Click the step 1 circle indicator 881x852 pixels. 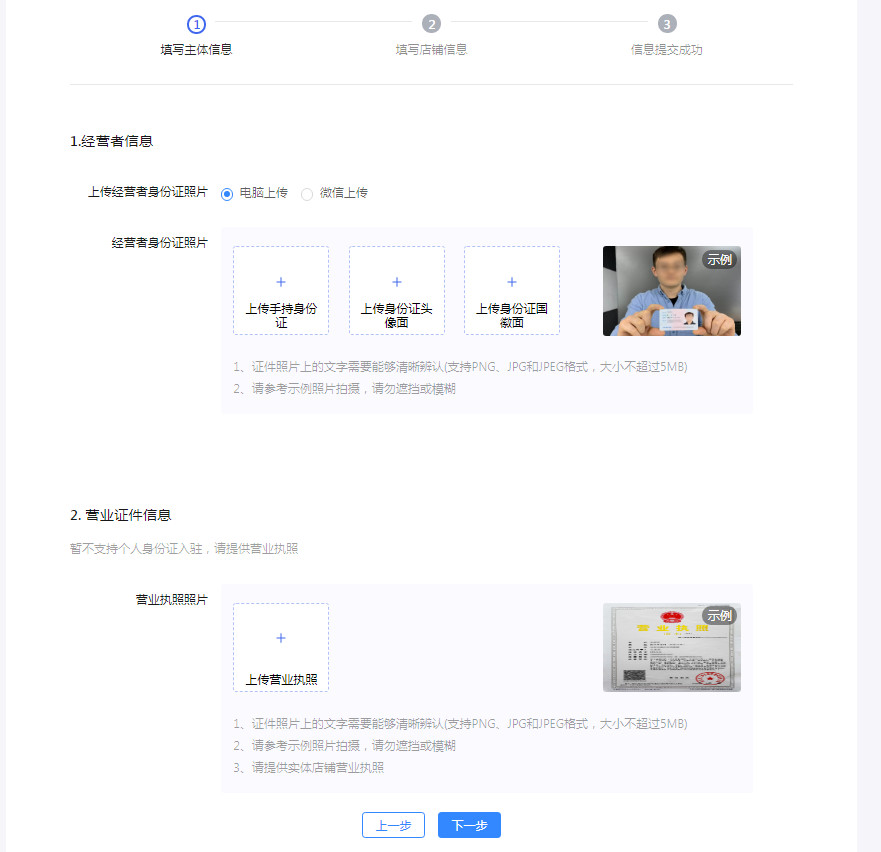[x=196, y=22]
